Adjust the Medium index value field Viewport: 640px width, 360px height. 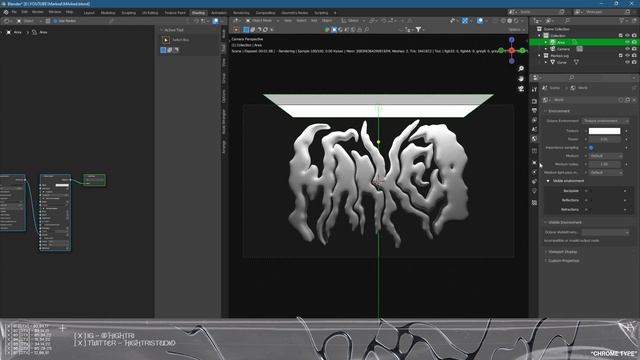pos(604,164)
